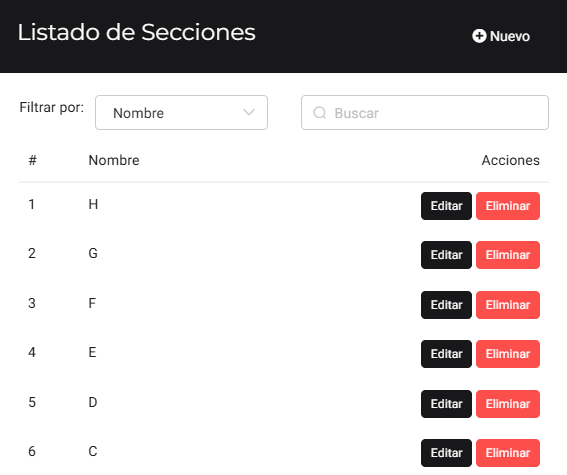The height and width of the screenshot is (475, 567).
Task: Edit section C
Action: (x=446, y=453)
